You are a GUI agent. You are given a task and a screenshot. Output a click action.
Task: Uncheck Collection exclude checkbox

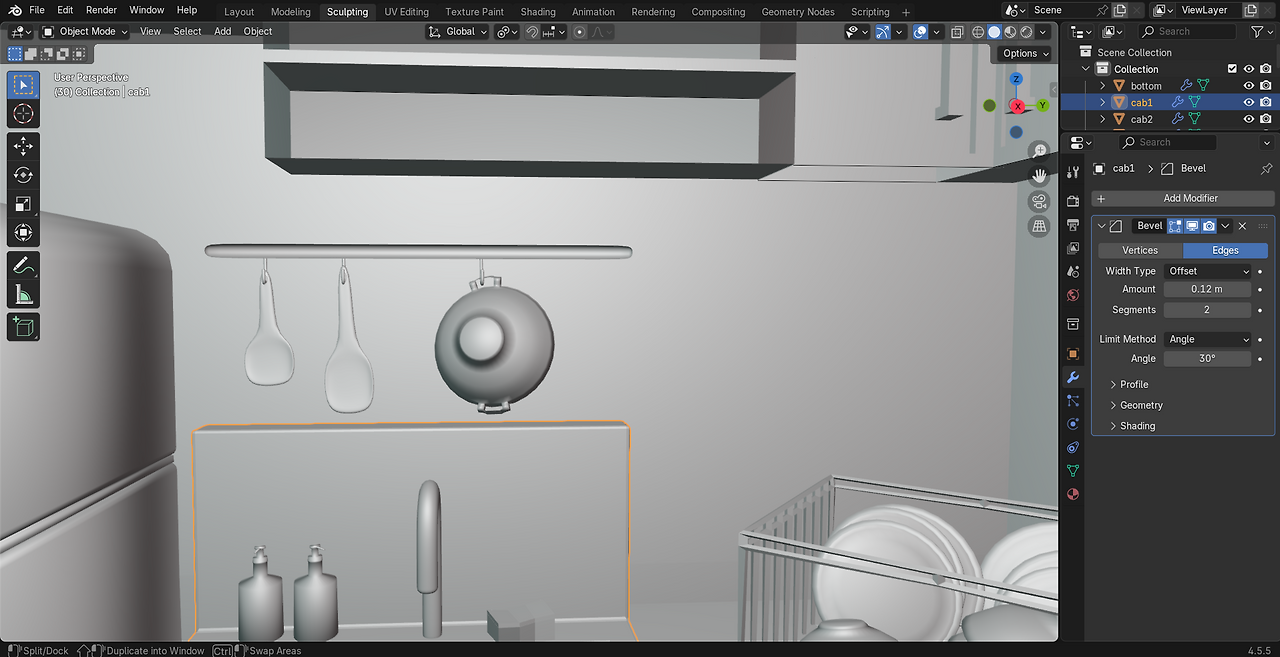pyautogui.click(x=1232, y=69)
